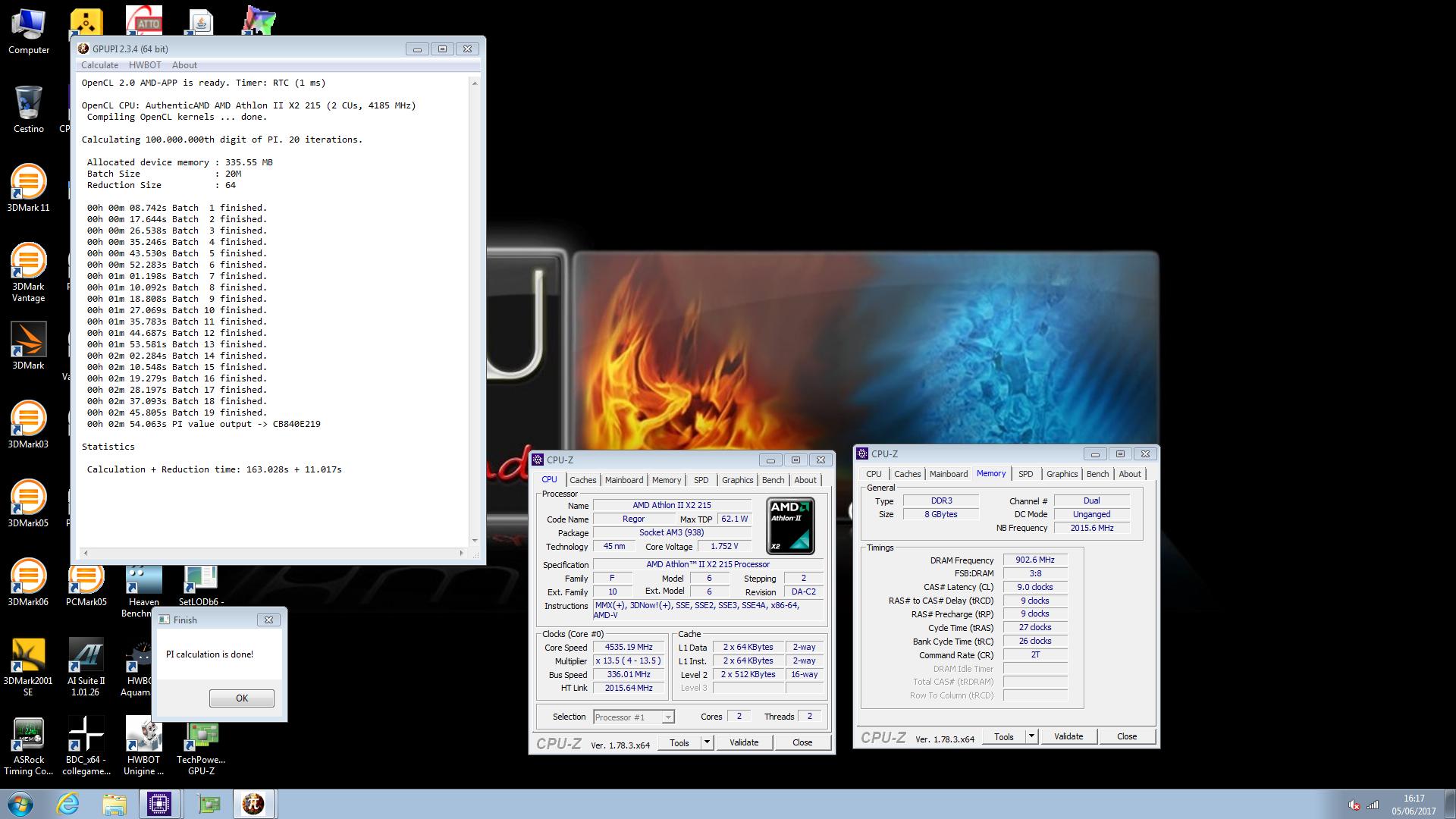The image size is (1456, 819).
Task: Click Core Speed value 4535.19 MHz
Action: pyautogui.click(x=629, y=648)
